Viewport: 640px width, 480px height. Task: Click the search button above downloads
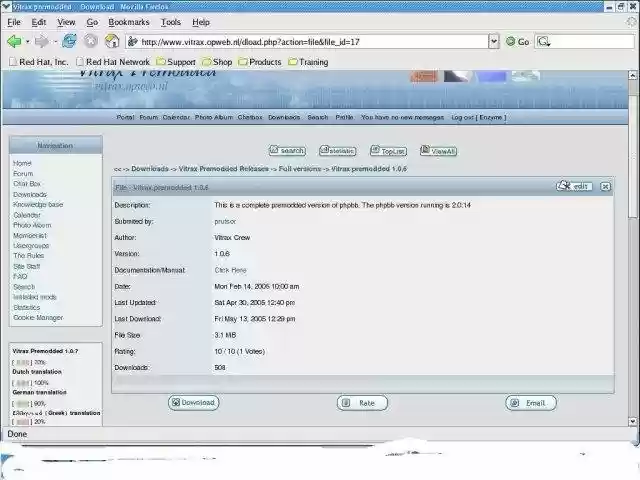287,151
